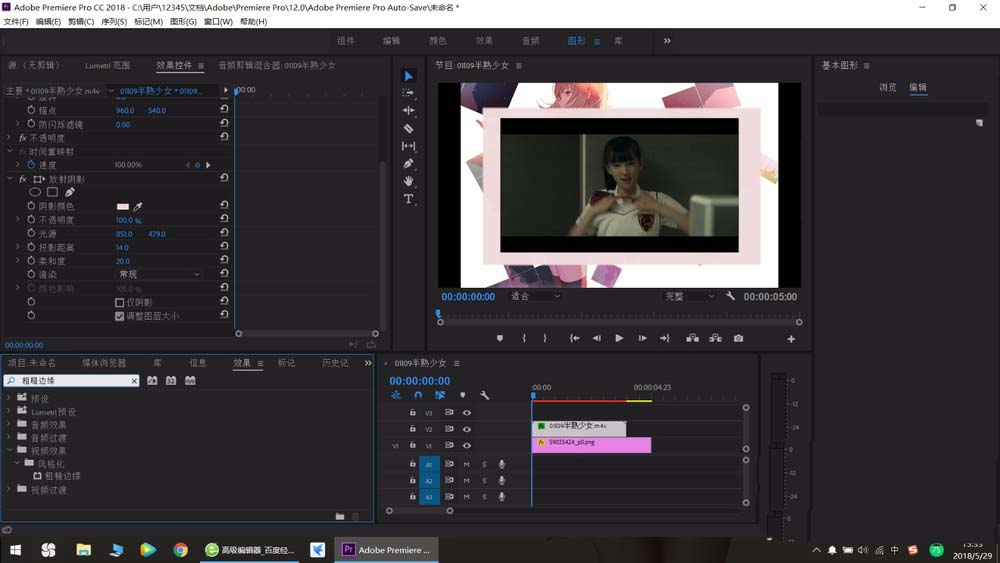Image resolution: width=1000 pixels, height=563 pixels.
Task: Open program monitor wrench settings
Action: click(730, 296)
